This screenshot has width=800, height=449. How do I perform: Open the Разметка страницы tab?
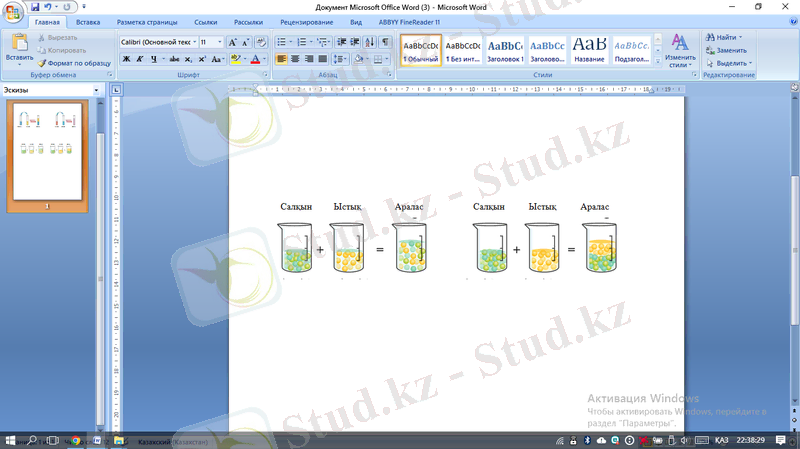coord(148,21)
